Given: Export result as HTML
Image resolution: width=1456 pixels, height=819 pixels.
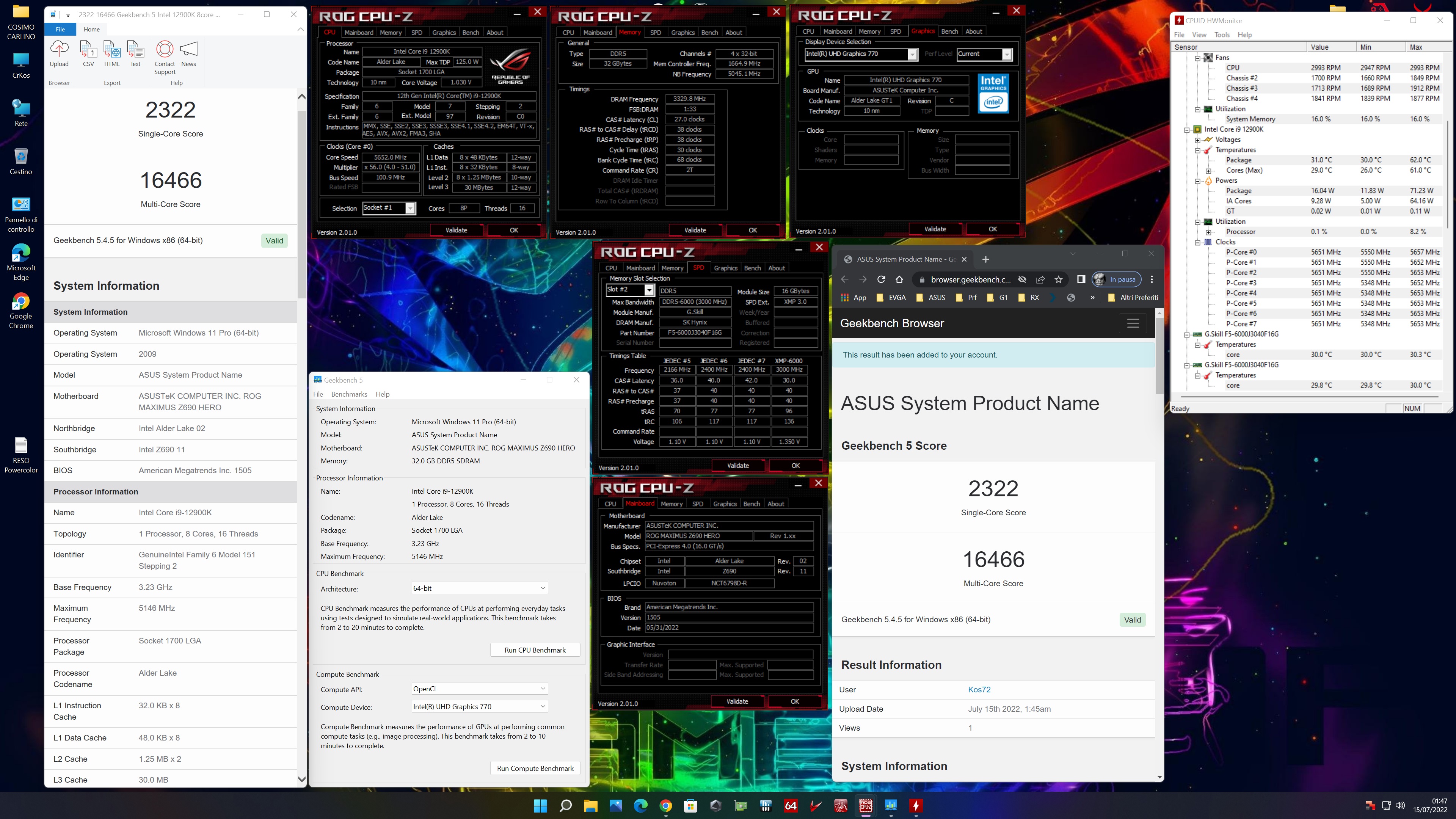Looking at the screenshot, I should (112, 54).
